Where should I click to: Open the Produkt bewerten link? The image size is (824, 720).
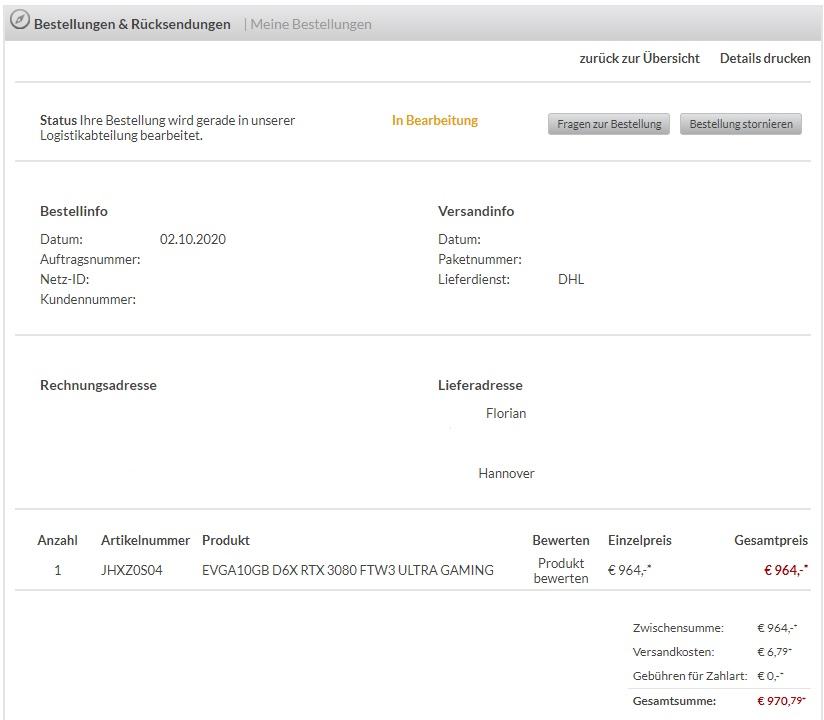coord(561,571)
